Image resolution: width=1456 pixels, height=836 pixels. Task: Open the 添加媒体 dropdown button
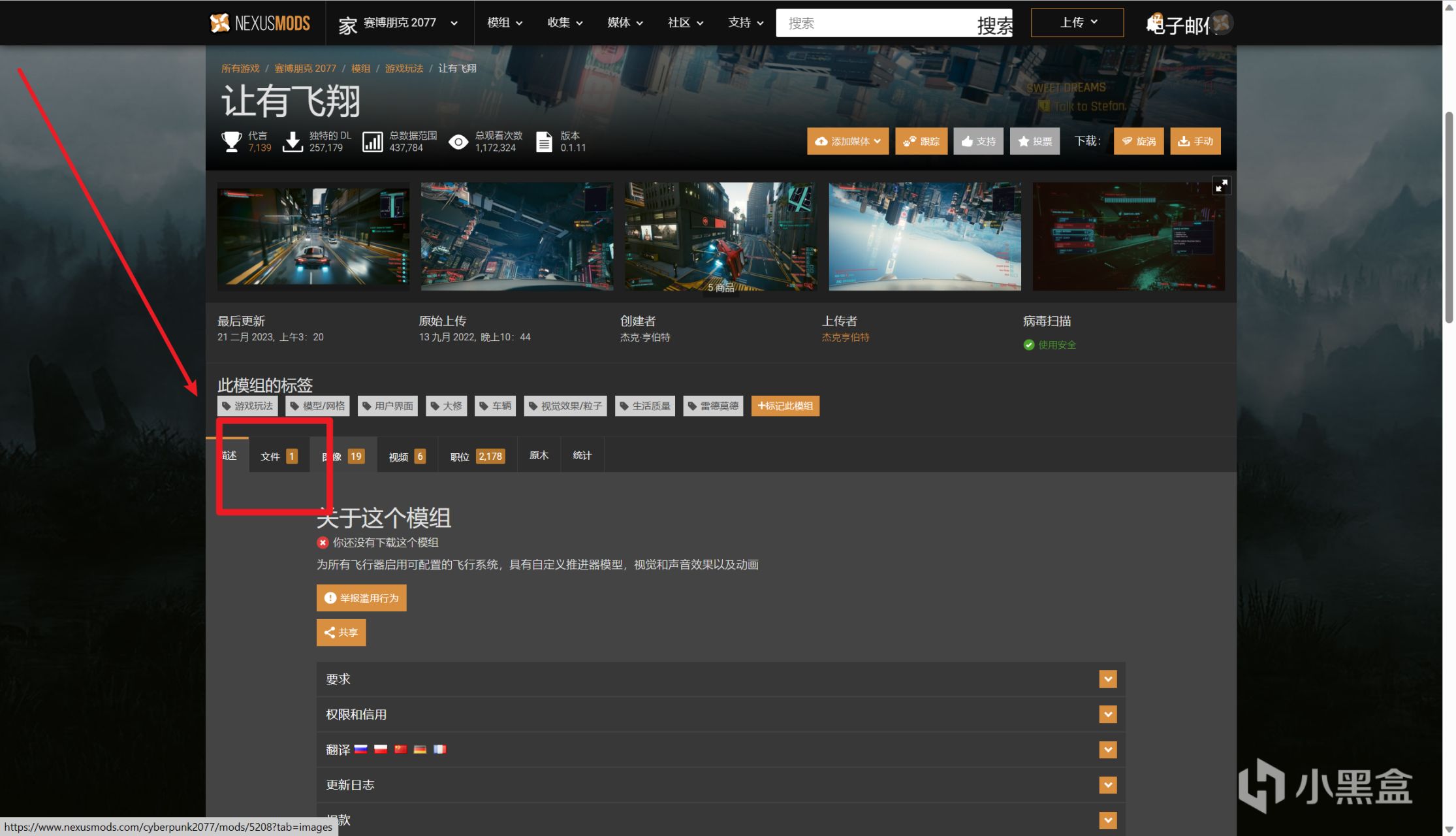point(847,141)
